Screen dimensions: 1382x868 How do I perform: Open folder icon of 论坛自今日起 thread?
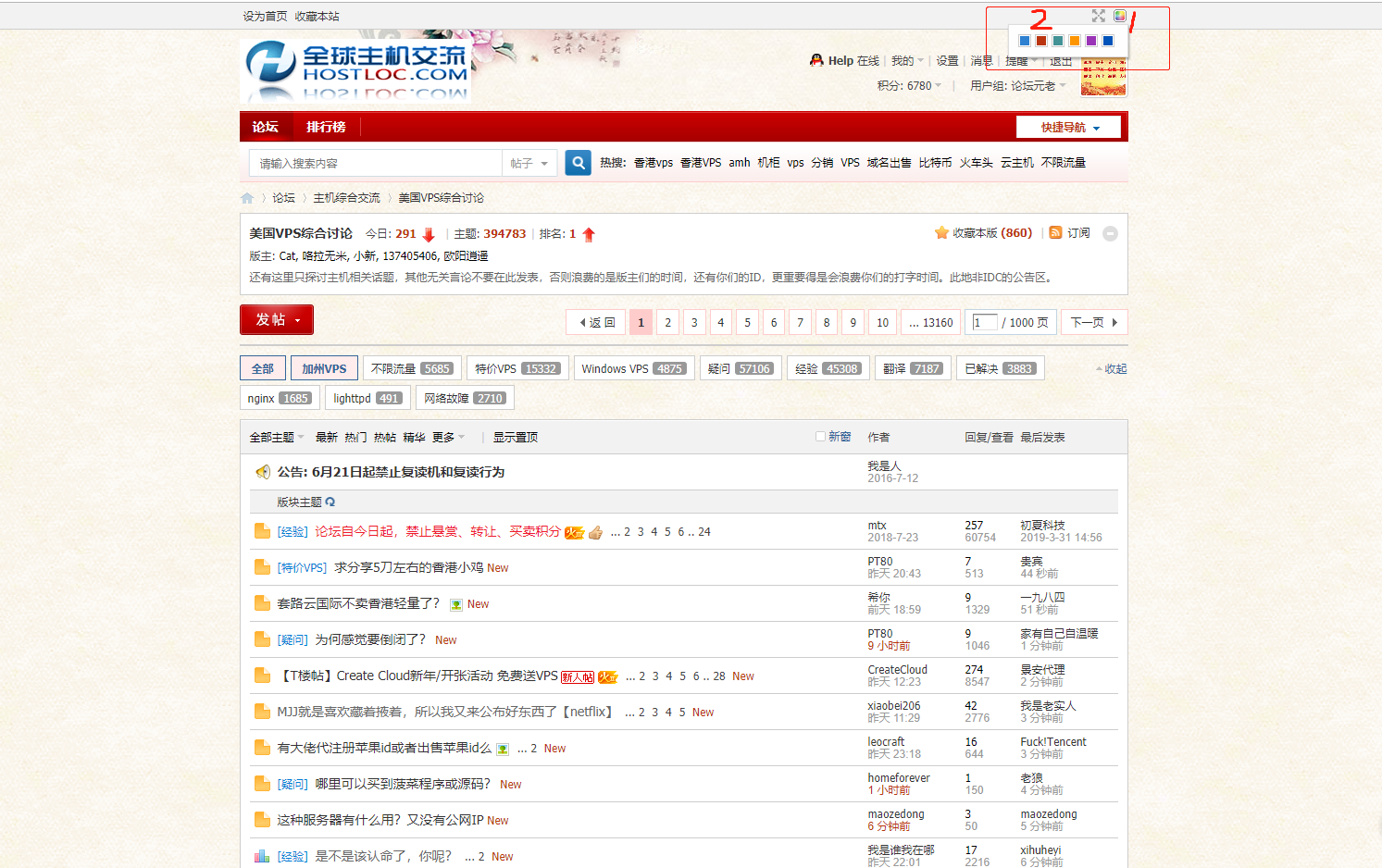pos(262,531)
